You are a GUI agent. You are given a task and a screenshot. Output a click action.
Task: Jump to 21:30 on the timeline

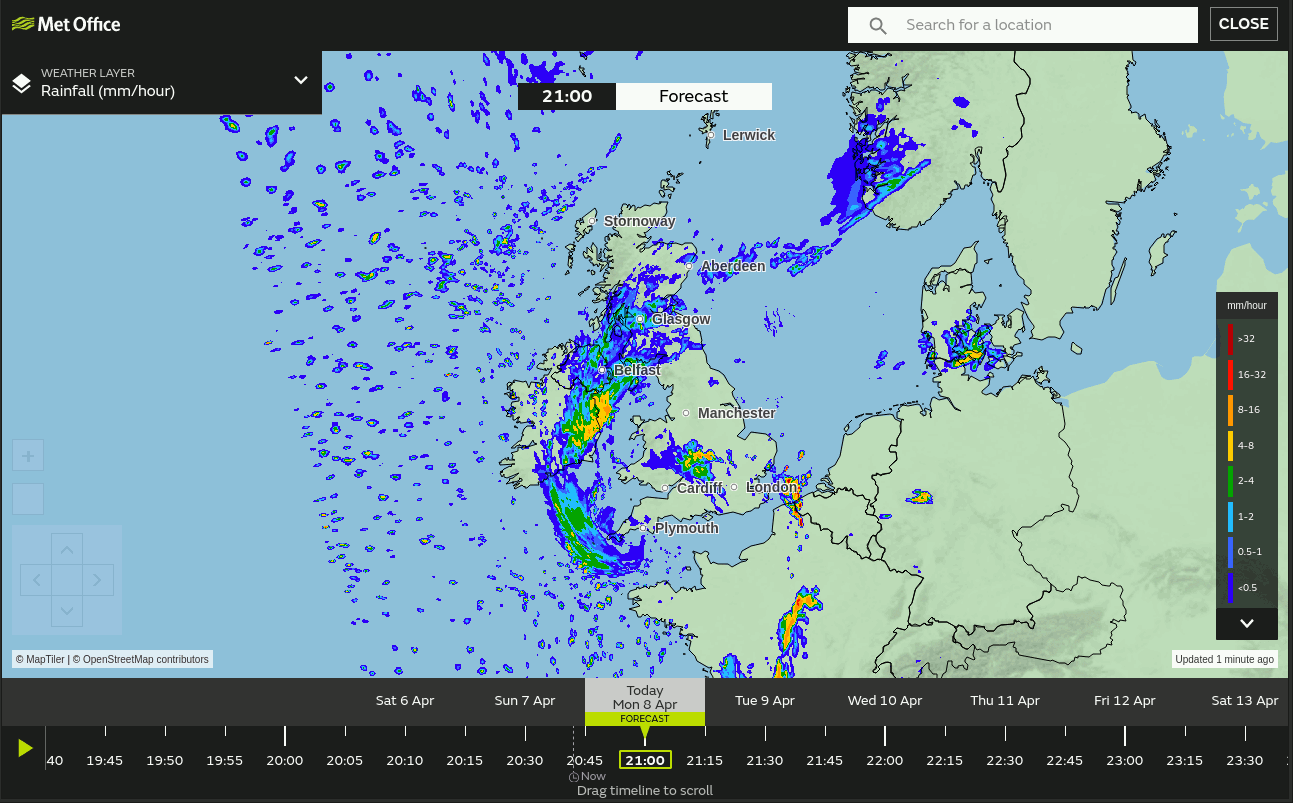[x=765, y=760]
